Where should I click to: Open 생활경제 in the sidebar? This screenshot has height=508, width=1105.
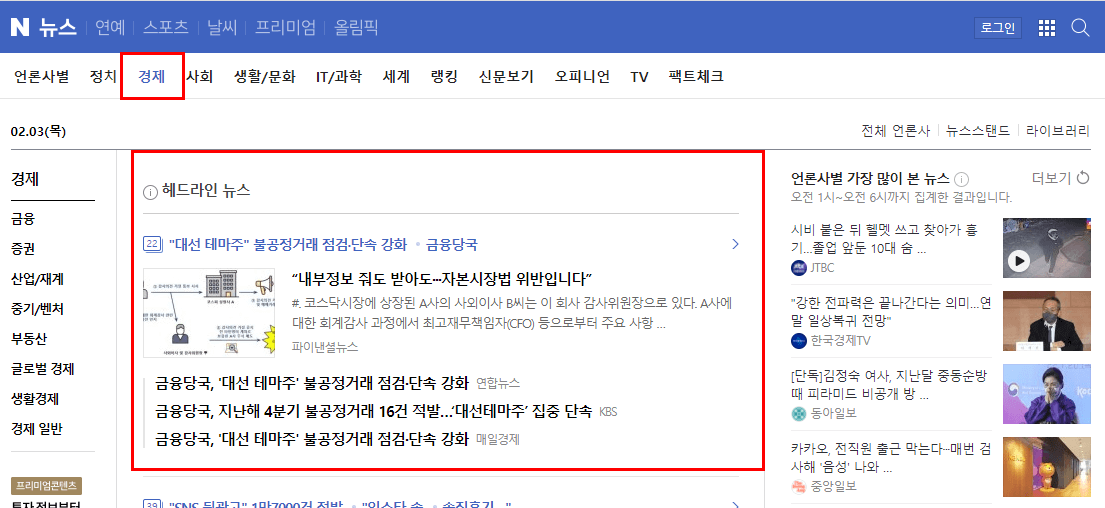pos(35,399)
